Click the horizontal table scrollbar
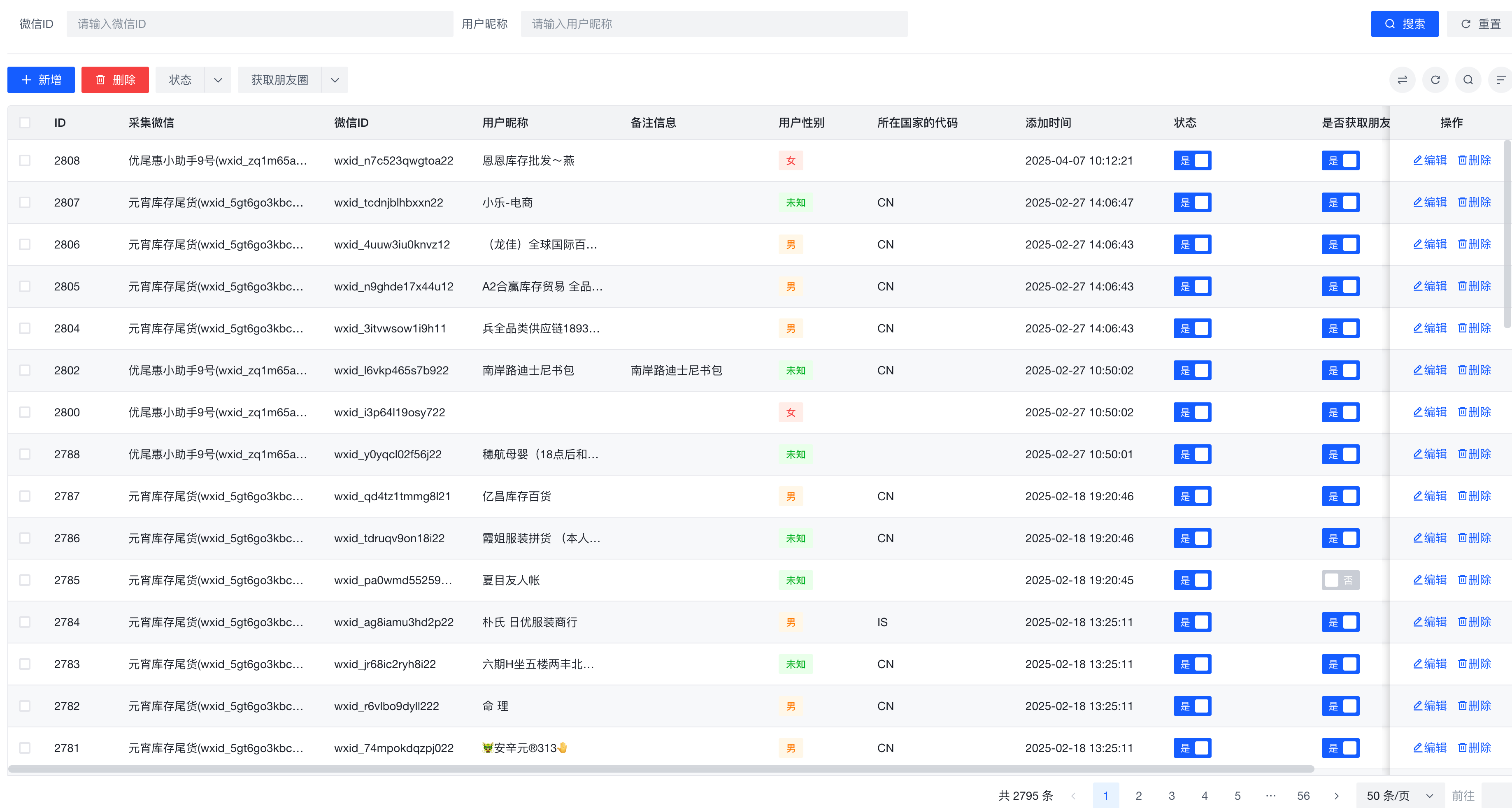 tap(661, 769)
